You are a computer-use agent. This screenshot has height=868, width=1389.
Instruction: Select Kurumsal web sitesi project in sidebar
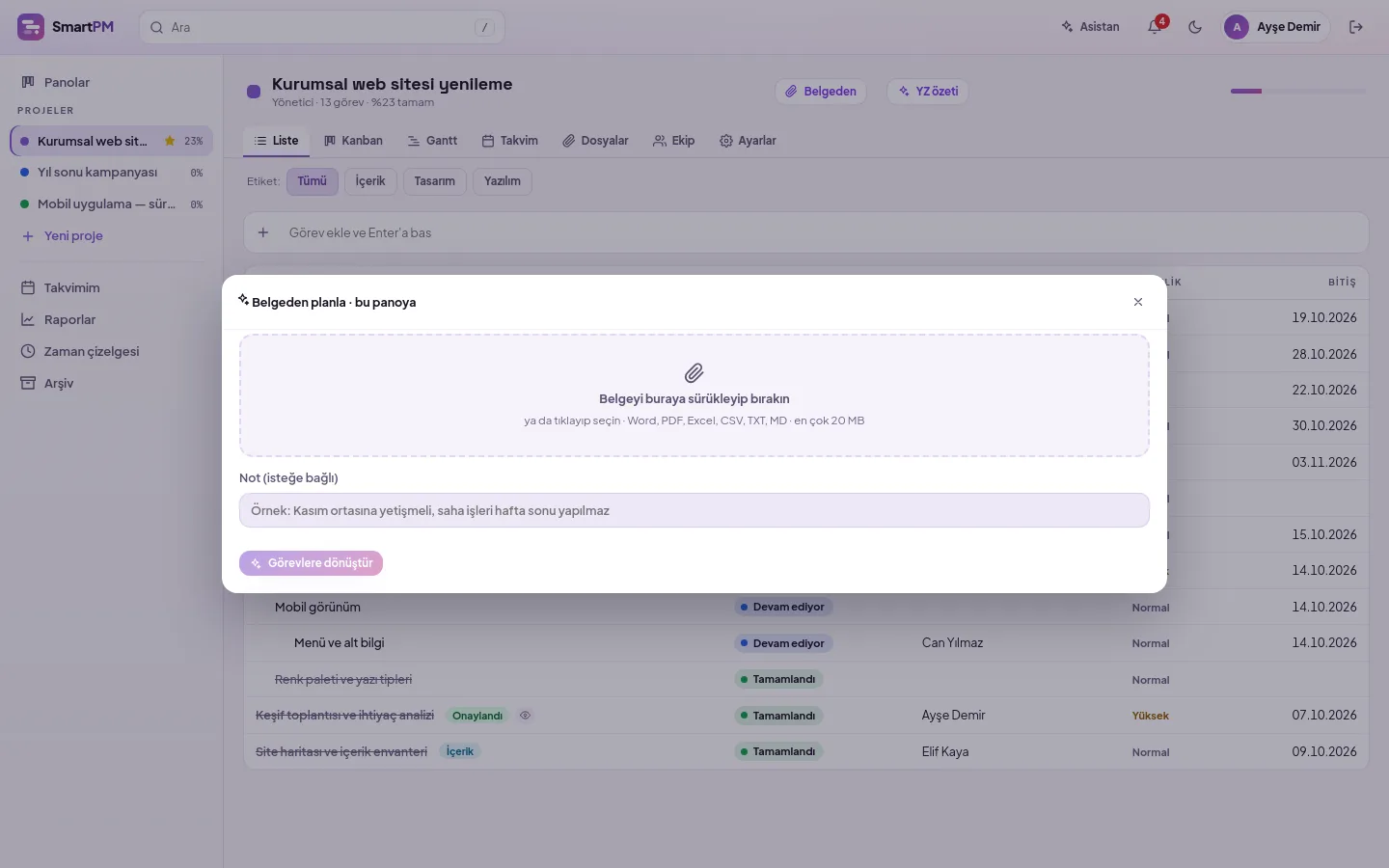(111, 141)
